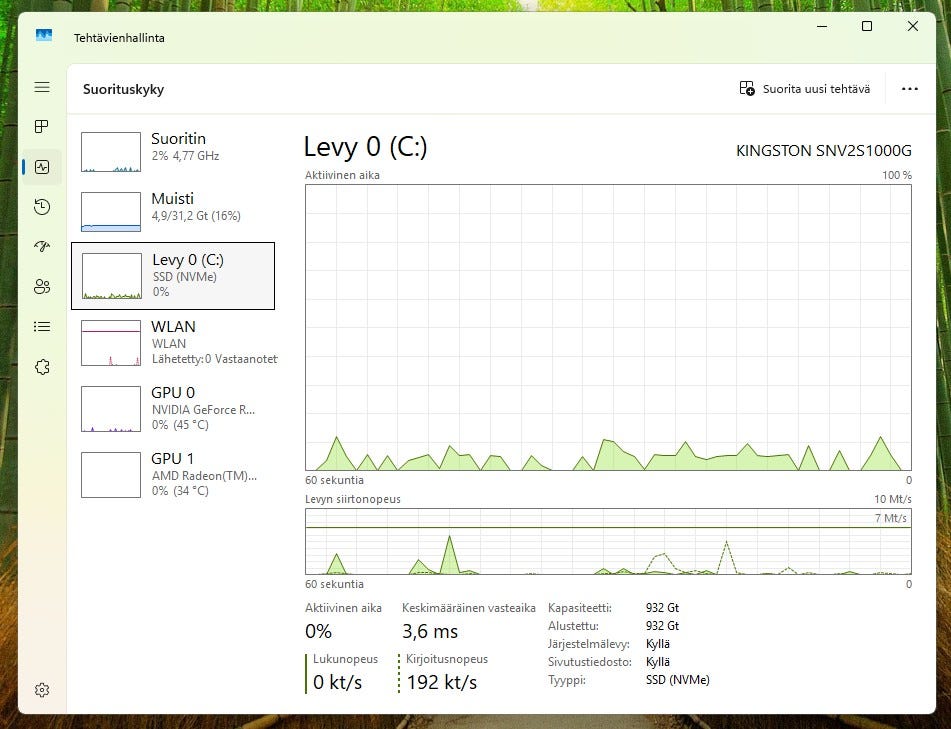
Task: Click Suoritin mini graph thumbnail
Action: coord(111,152)
